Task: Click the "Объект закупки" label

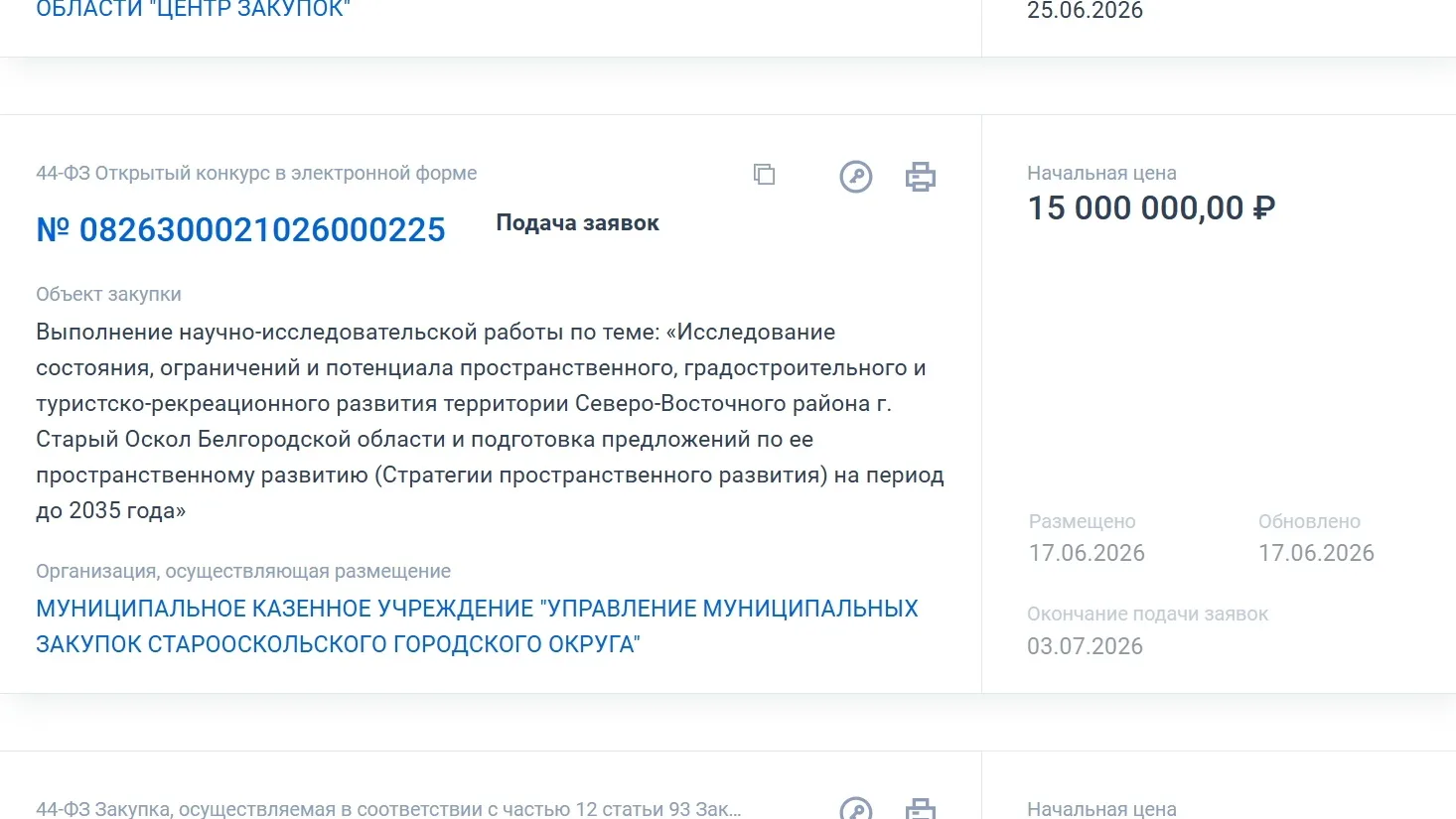Action: pyautogui.click(x=108, y=294)
